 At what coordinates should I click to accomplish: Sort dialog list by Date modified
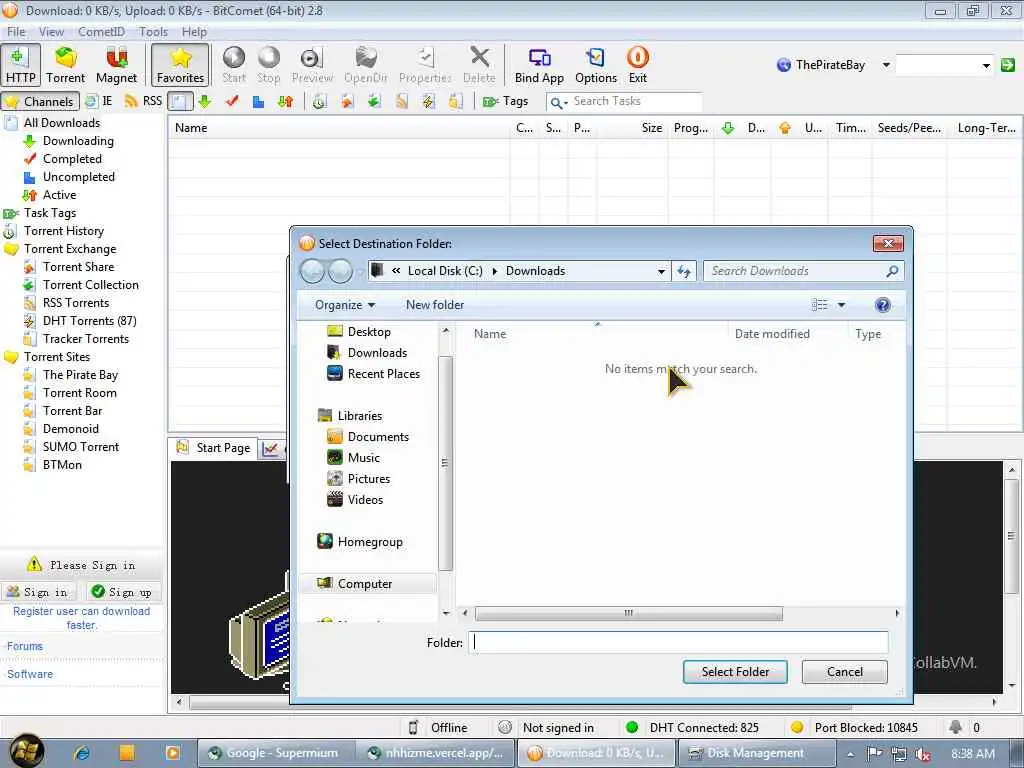(x=772, y=334)
